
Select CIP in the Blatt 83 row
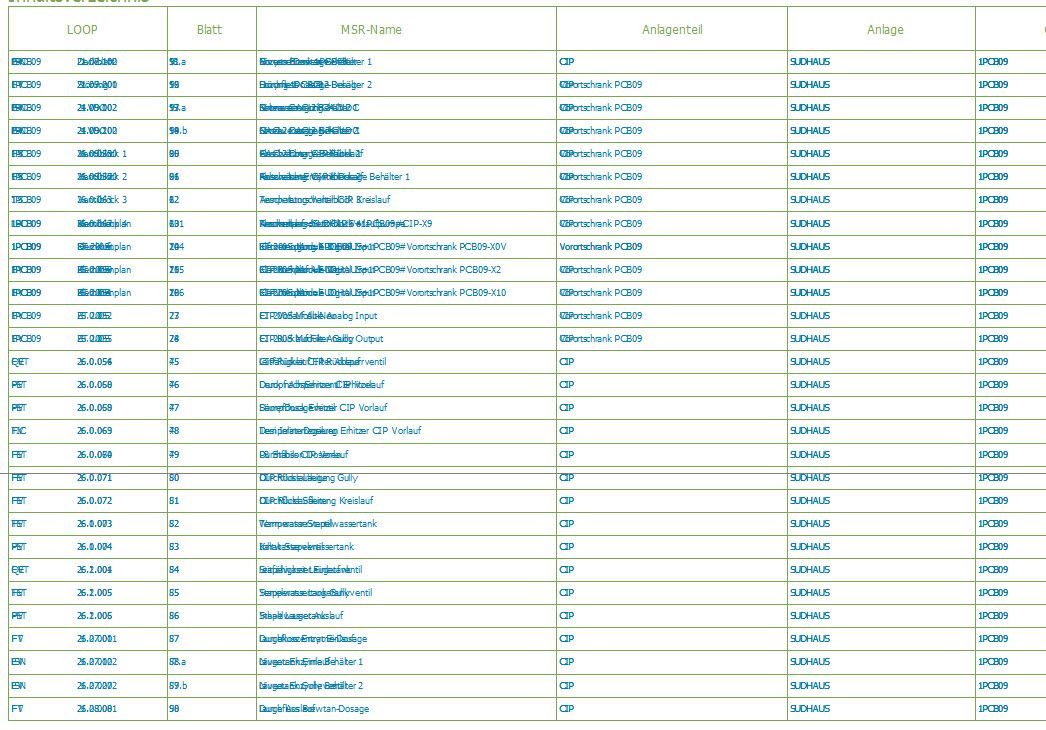coord(566,546)
